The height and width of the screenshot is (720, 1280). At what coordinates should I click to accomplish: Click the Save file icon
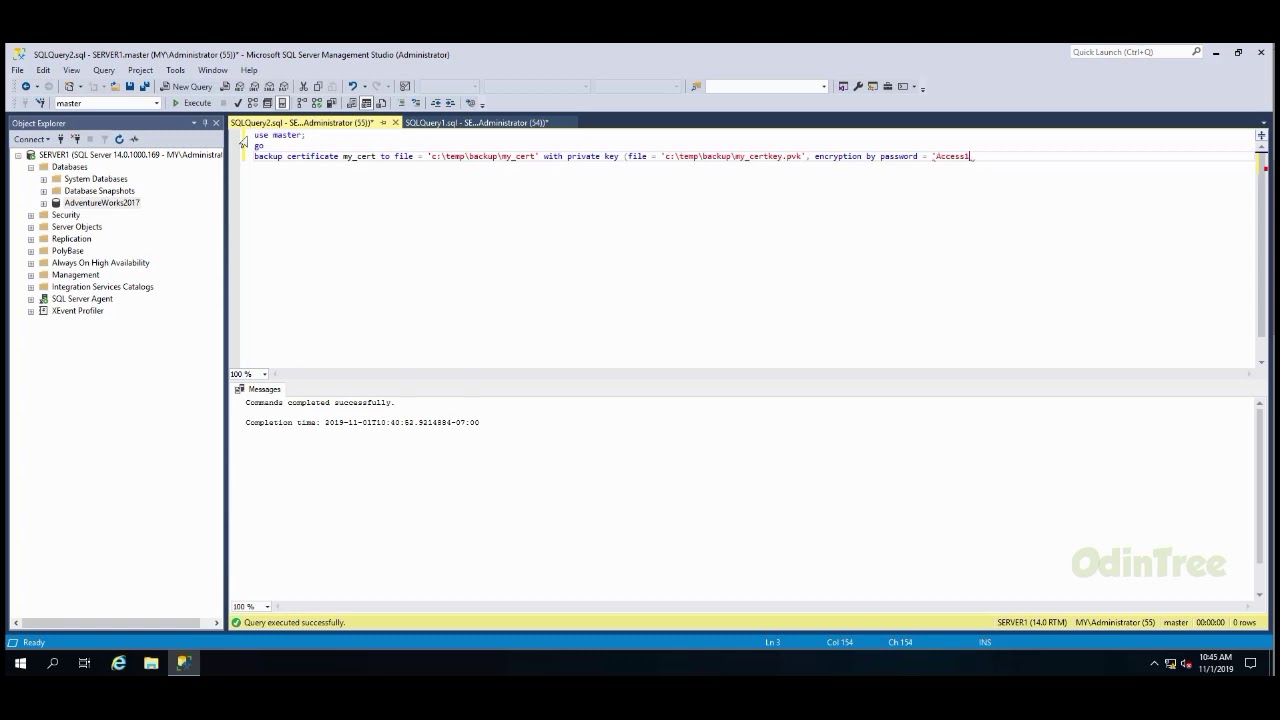(x=130, y=86)
